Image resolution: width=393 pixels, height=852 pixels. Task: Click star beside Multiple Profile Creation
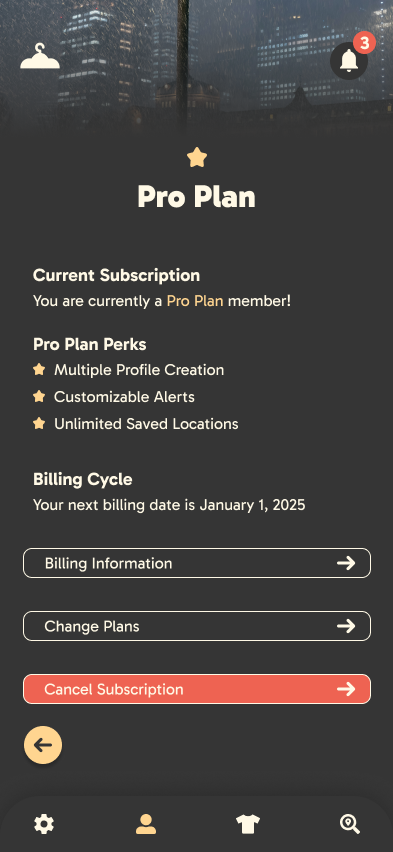[x=39, y=369]
